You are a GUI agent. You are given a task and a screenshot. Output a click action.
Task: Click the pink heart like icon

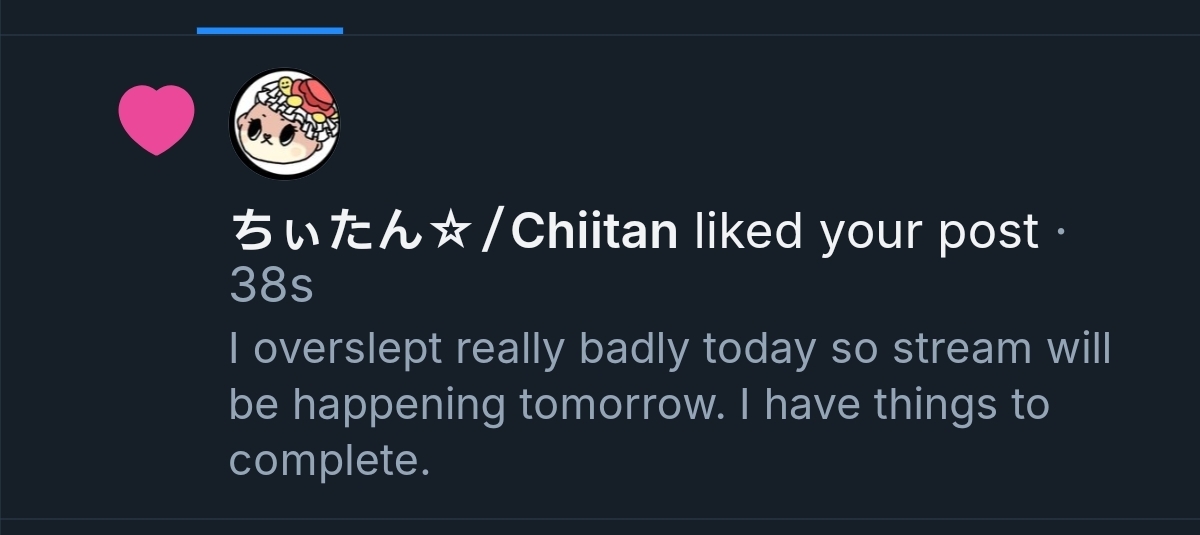(156, 119)
